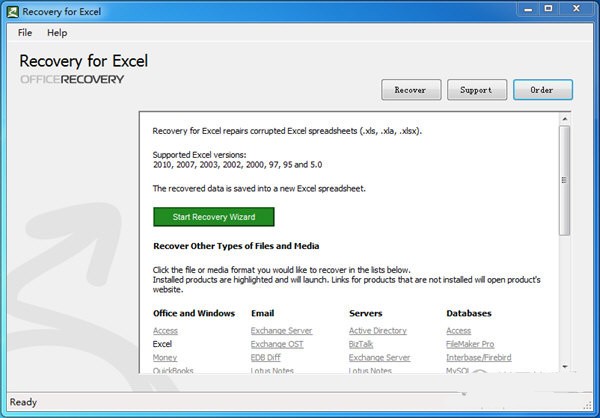The image size is (600, 418).
Task: Open Access link under Databases column
Action: 458,331
